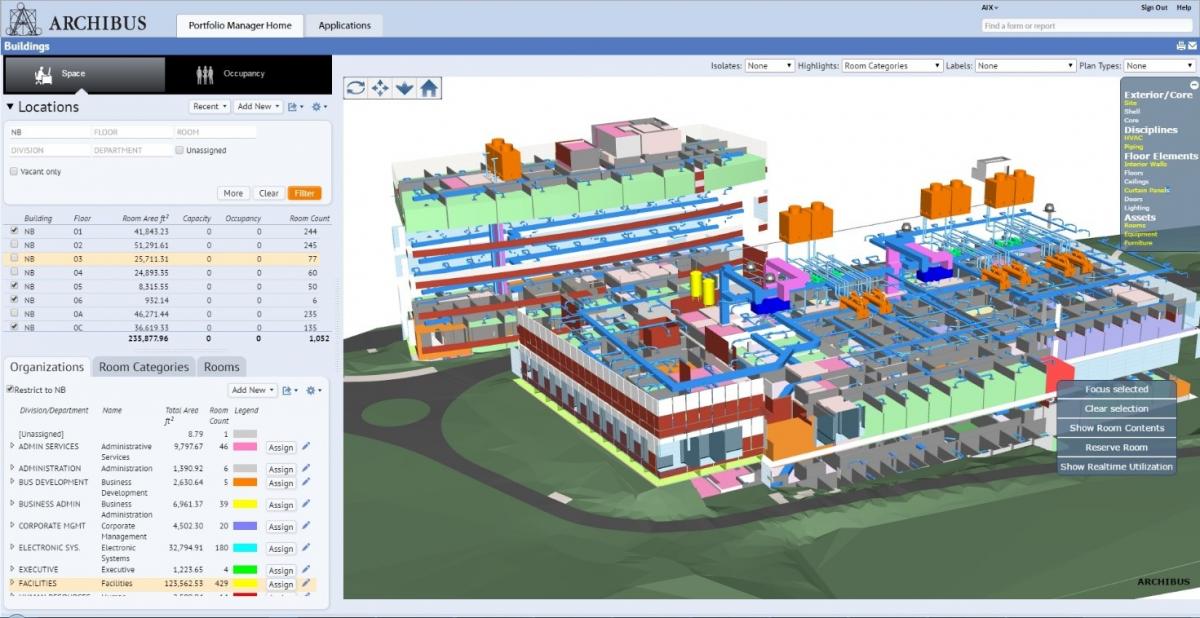Click ELECTRONIC SYS. cyan legend swatch
The width and height of the screenshot is (1200, 618).
click(246, 548)
